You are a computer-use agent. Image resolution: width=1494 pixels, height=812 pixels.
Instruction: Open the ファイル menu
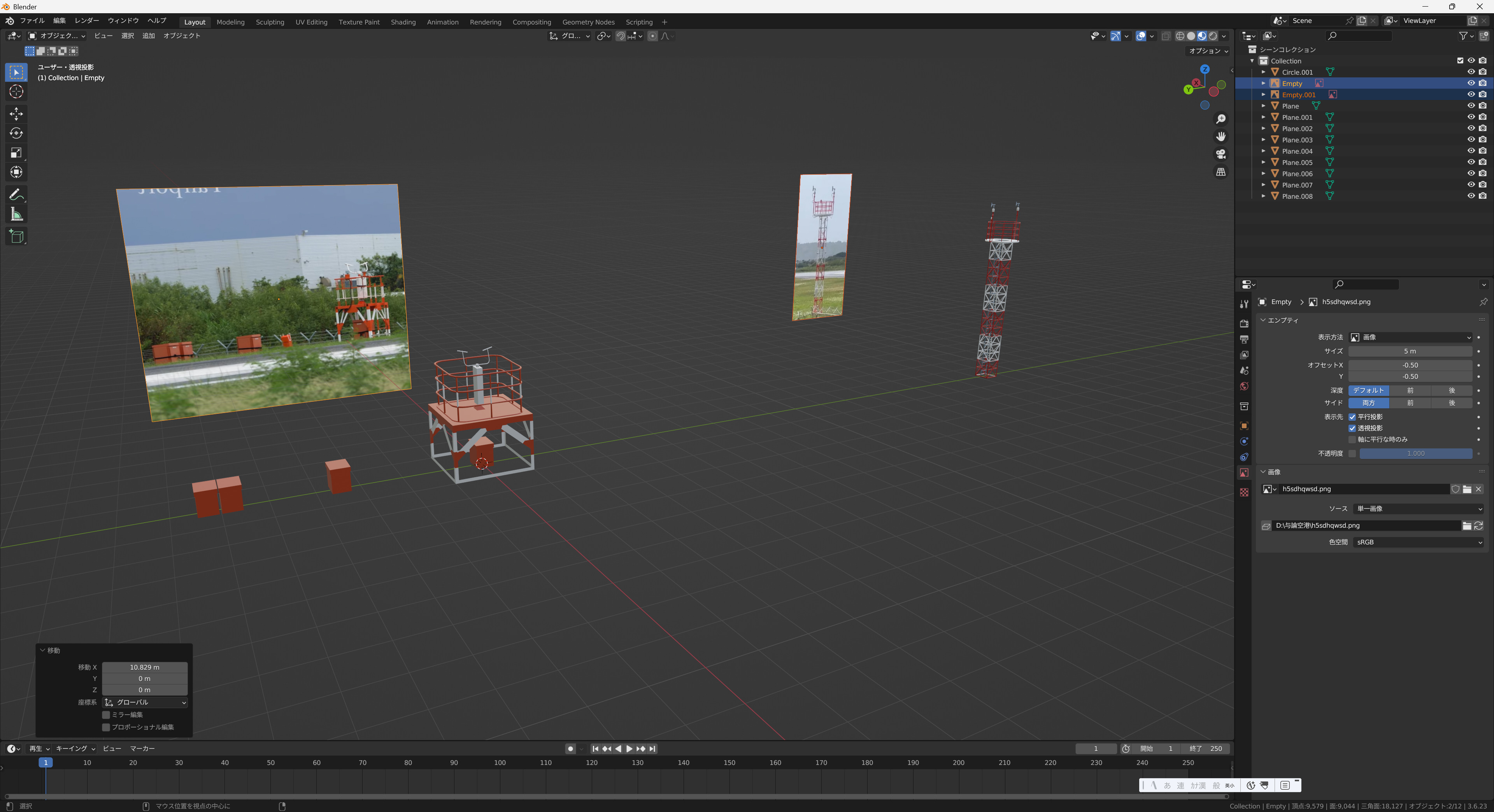(x=32, y=21)
